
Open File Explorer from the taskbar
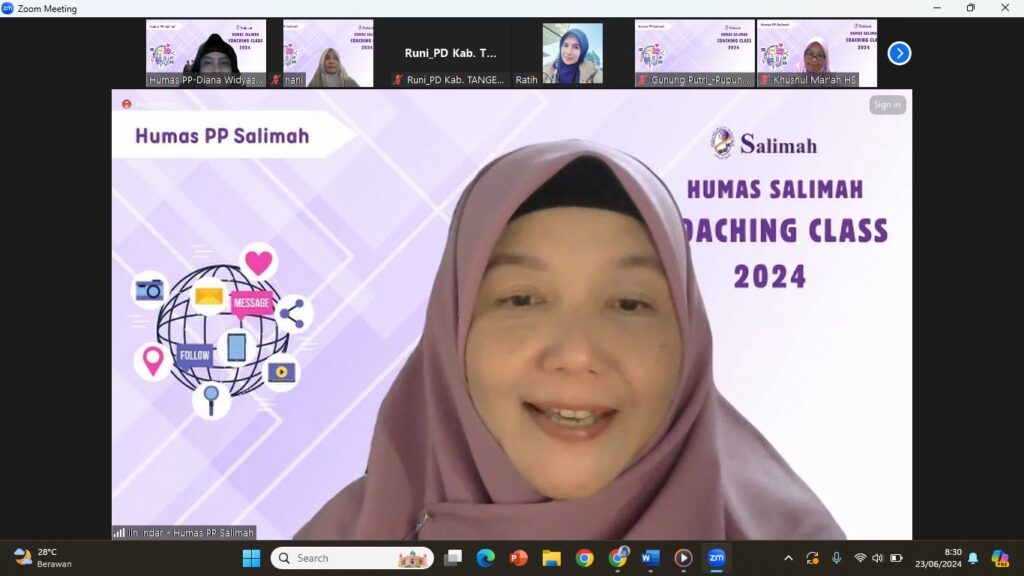pyautogui.click(x=551, y=558)
